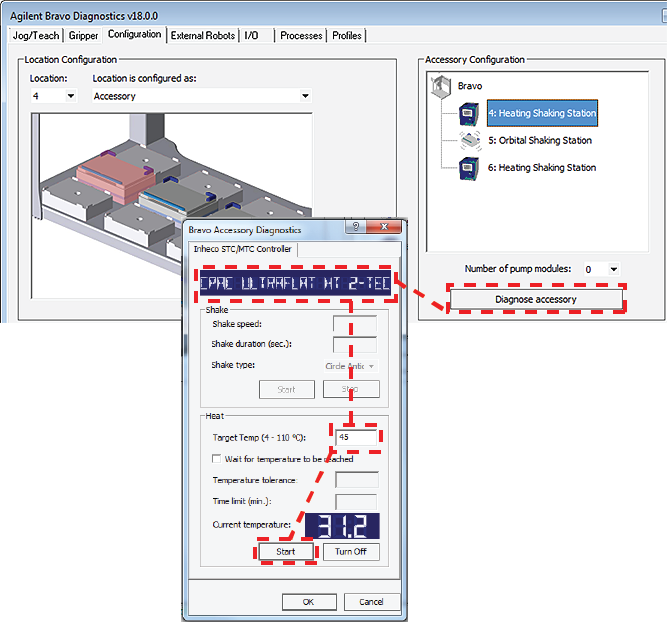This screenshot has width=667, height=622.
Task: Click Start in the Heat section
Action: [x=287, y=552]
